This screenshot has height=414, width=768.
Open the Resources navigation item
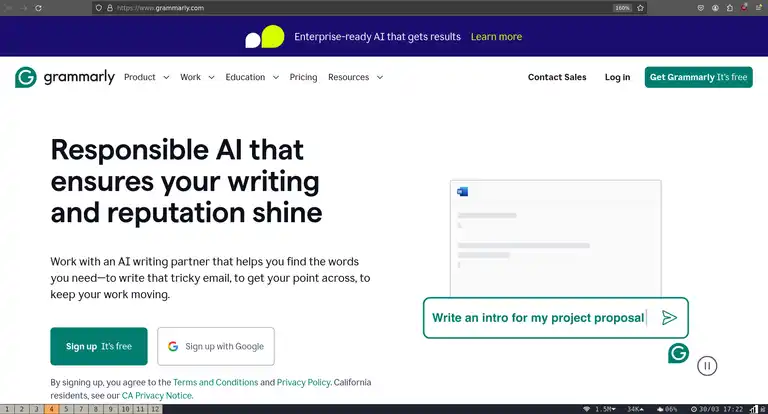pos(348,77)
